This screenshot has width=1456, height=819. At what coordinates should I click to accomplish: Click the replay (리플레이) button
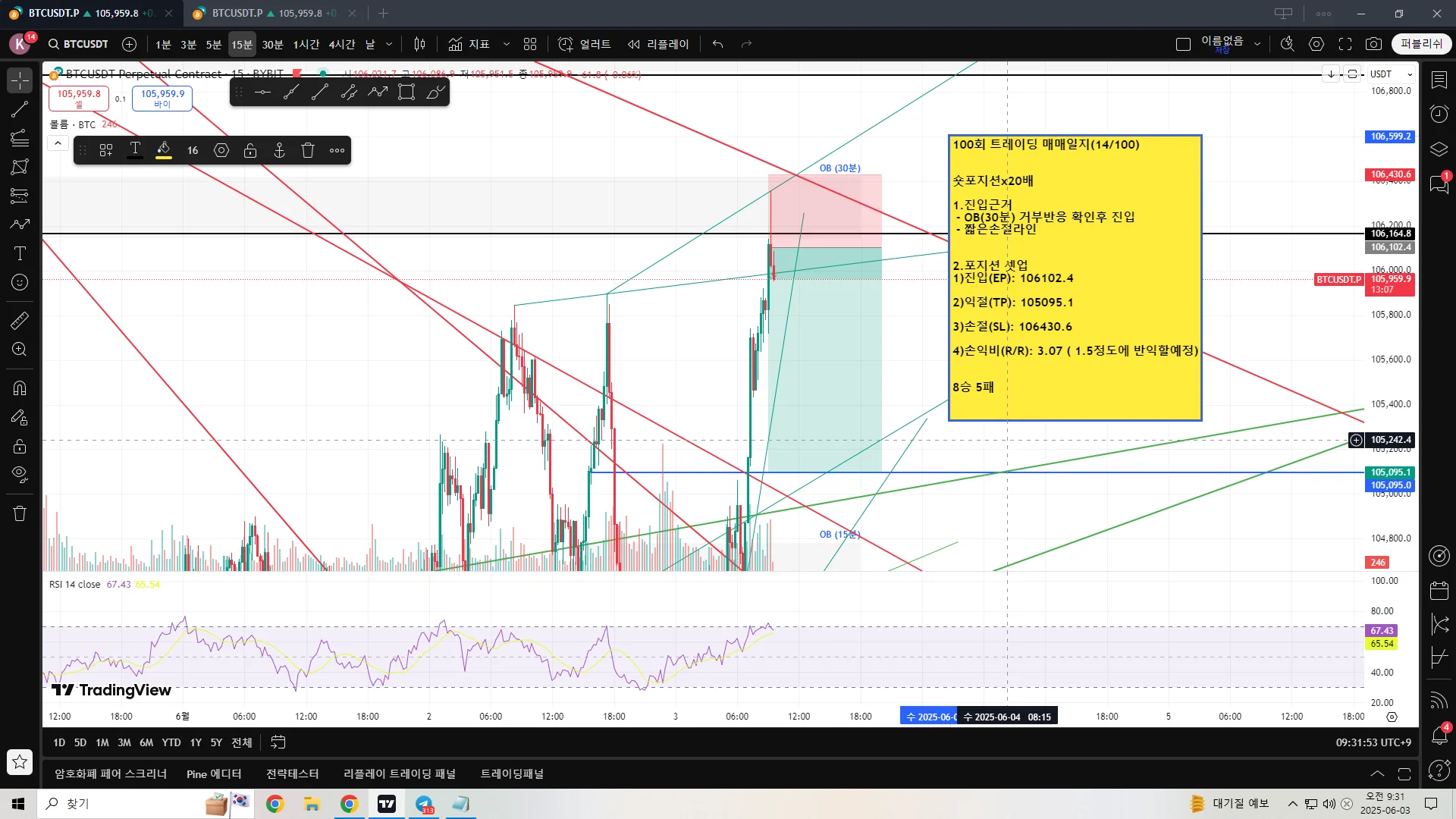pos(658,44)
